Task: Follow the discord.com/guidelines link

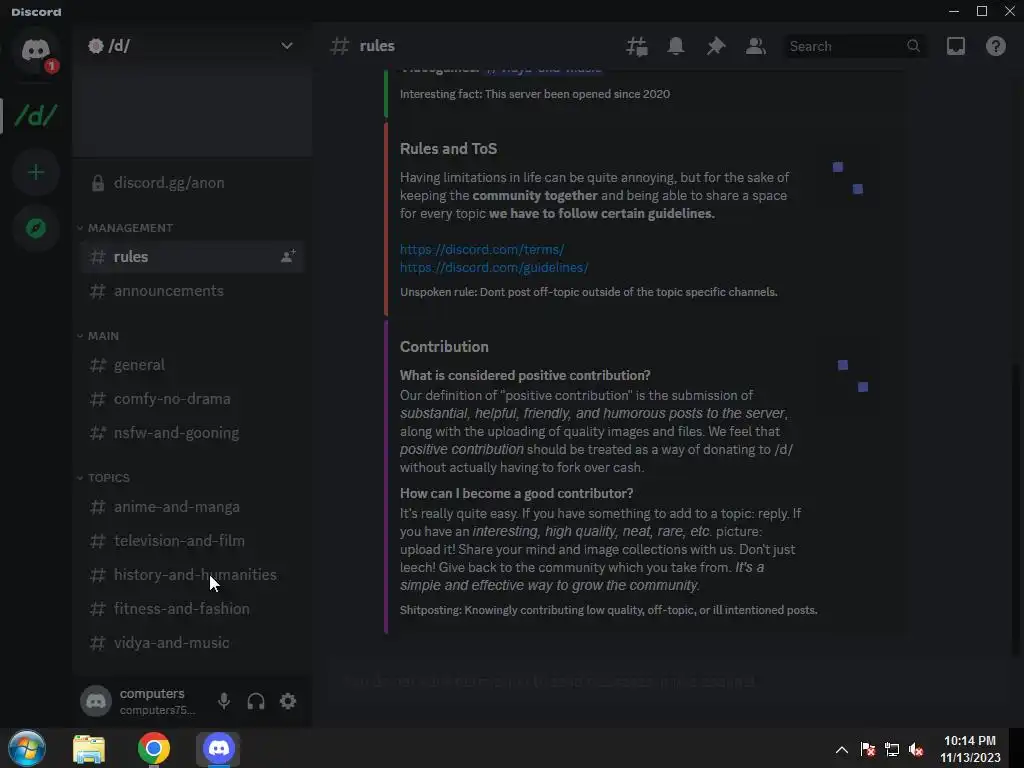Action: [x=494, y=268]
